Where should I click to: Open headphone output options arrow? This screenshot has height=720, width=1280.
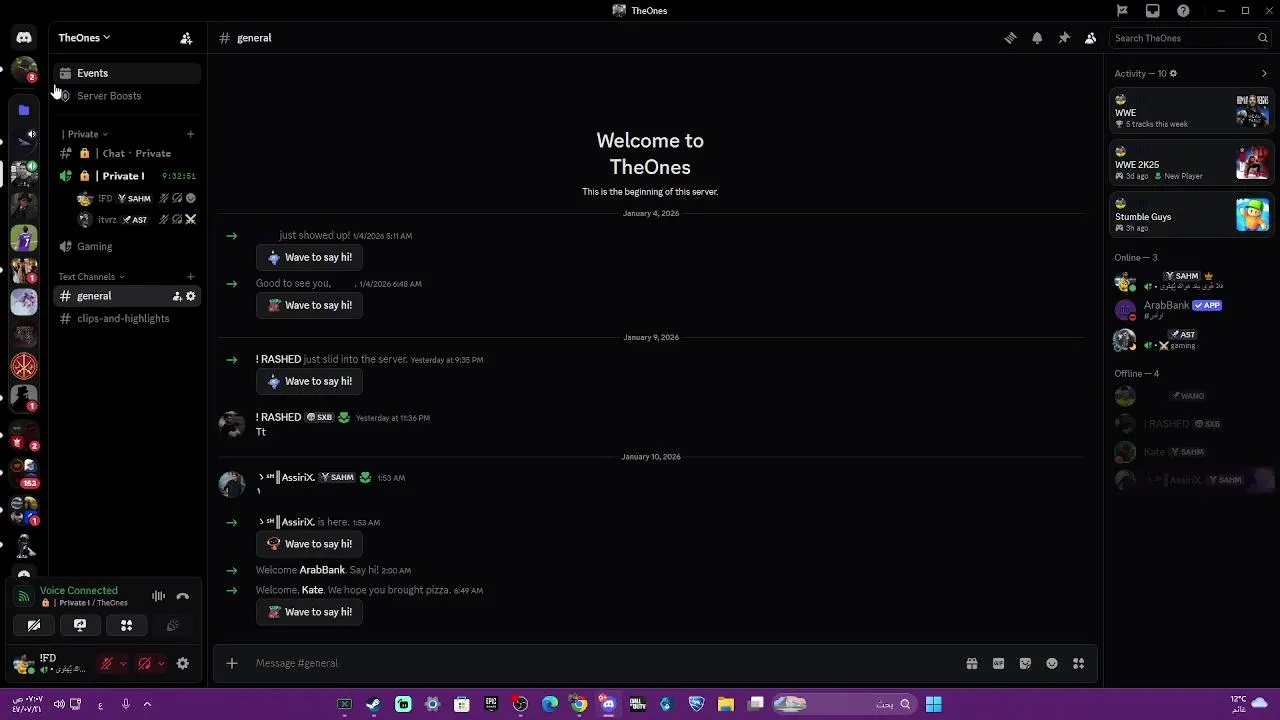tap(161, 663)
